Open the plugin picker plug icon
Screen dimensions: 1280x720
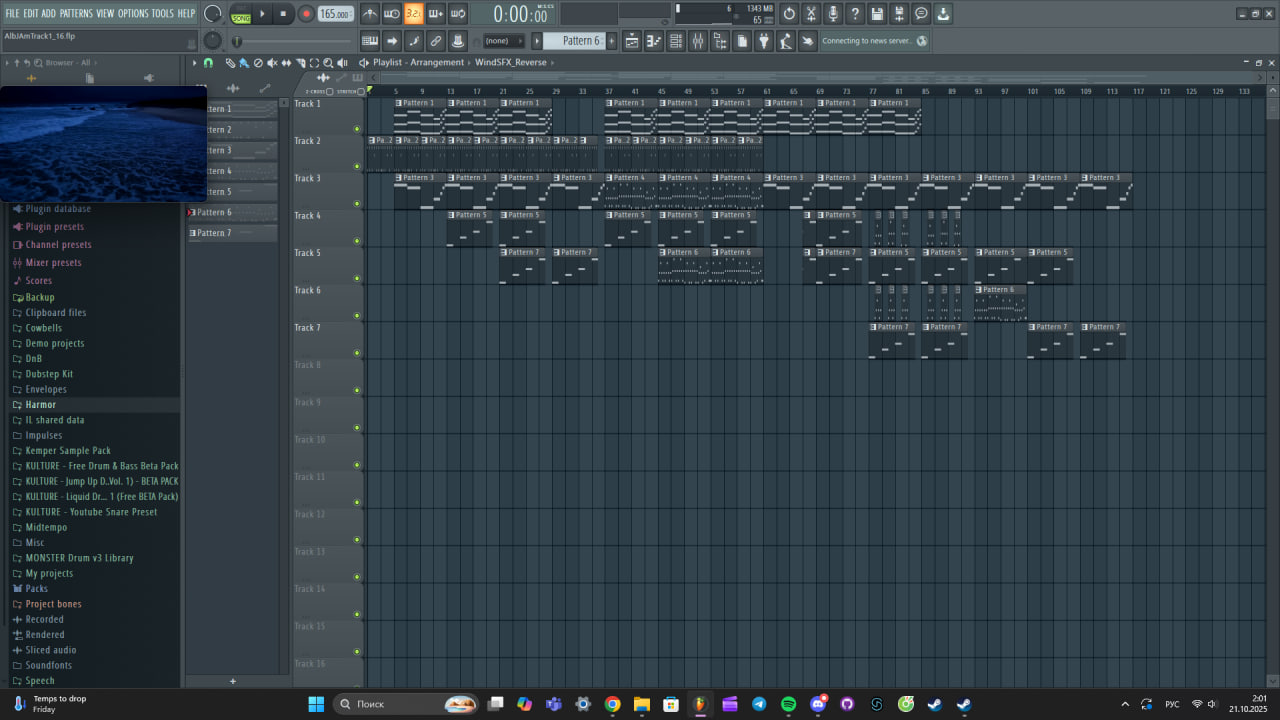[x=764, y=41]
